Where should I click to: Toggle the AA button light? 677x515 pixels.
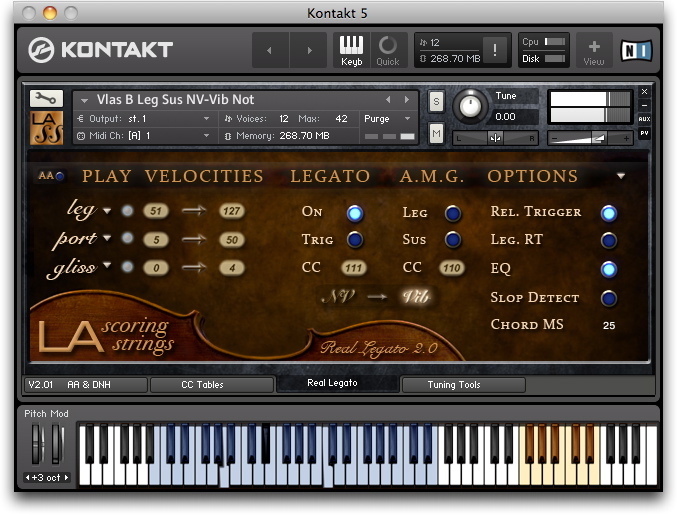[x=60, y=176]
